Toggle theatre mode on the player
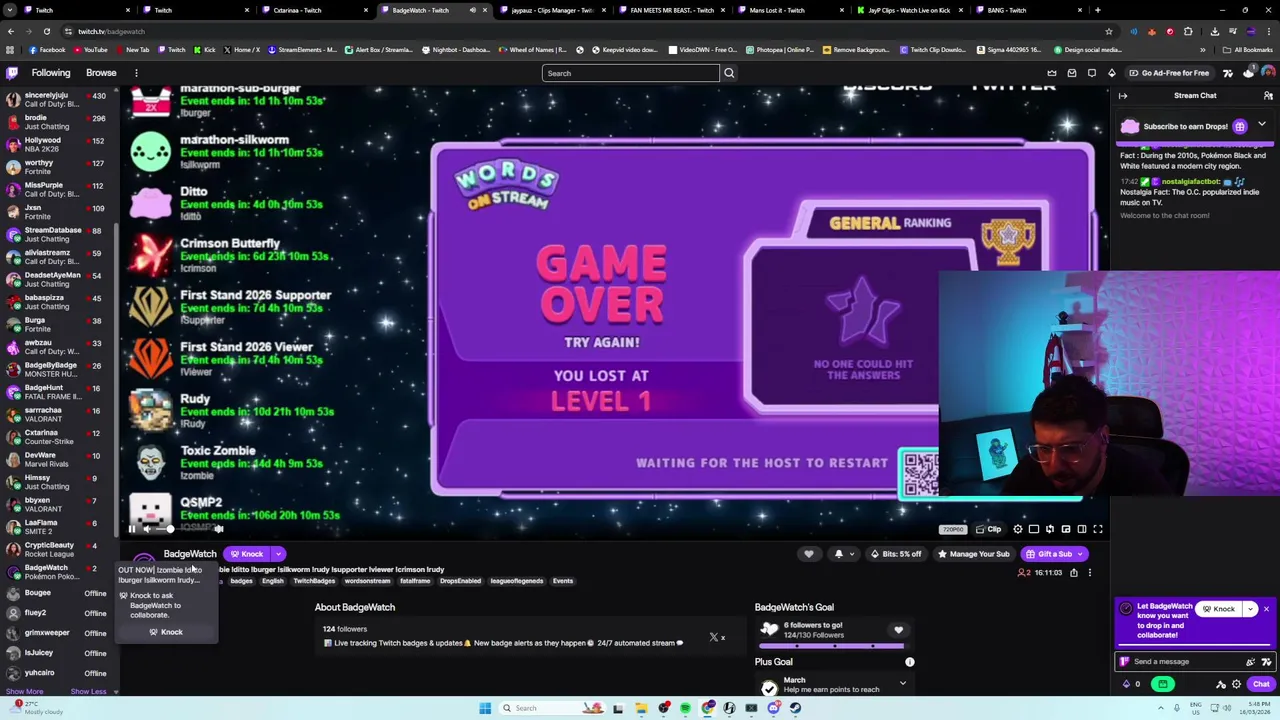Viewport: 1280px width, 720px height. [1082, 529]
